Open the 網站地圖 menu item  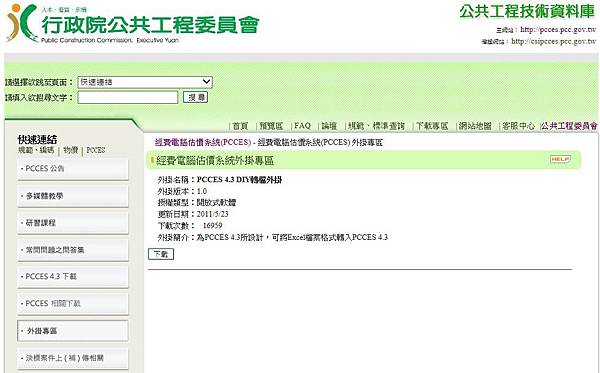coord(475,126)
